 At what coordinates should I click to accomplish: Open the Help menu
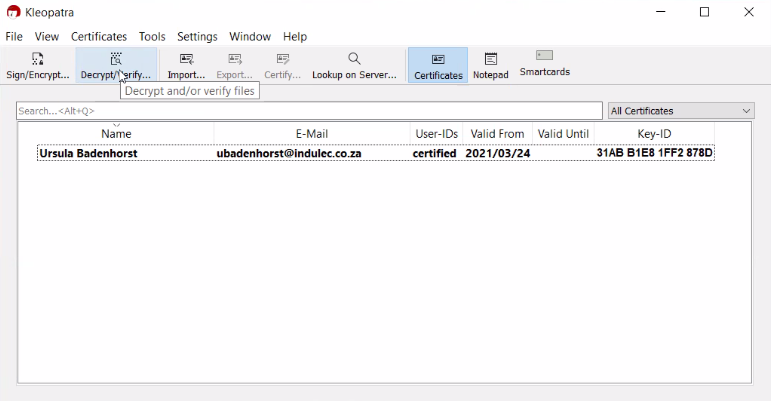click(x=295, y=37)
